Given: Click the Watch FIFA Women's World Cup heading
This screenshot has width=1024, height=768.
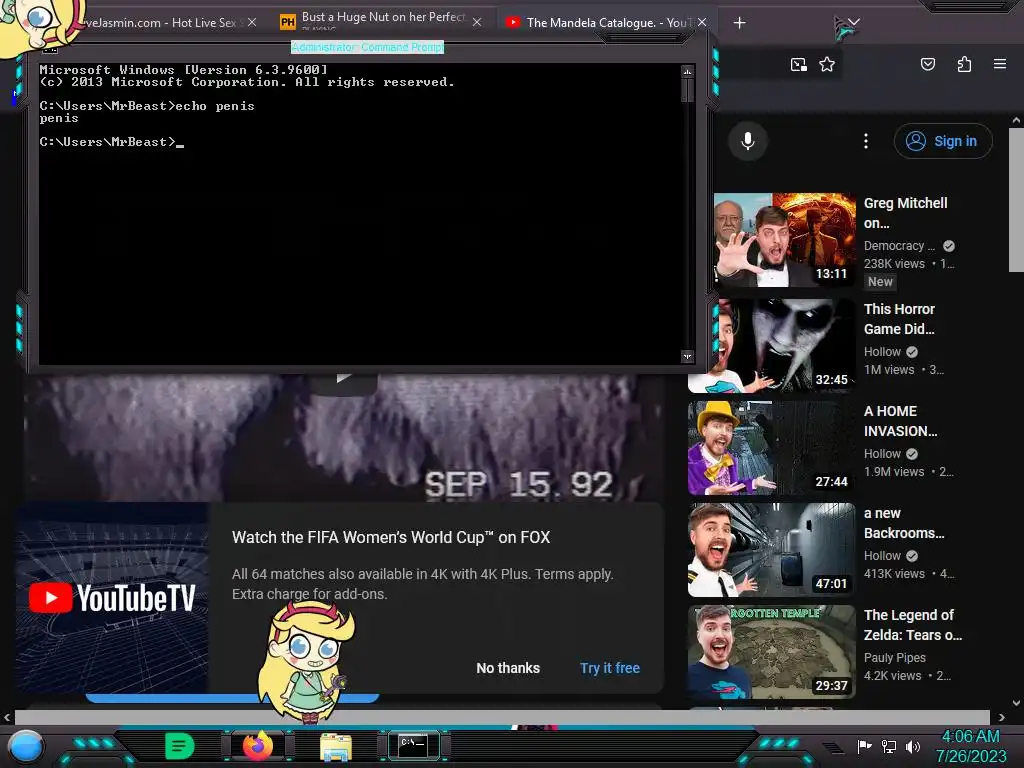Looking at the screenshot, I should pos(391,537).
